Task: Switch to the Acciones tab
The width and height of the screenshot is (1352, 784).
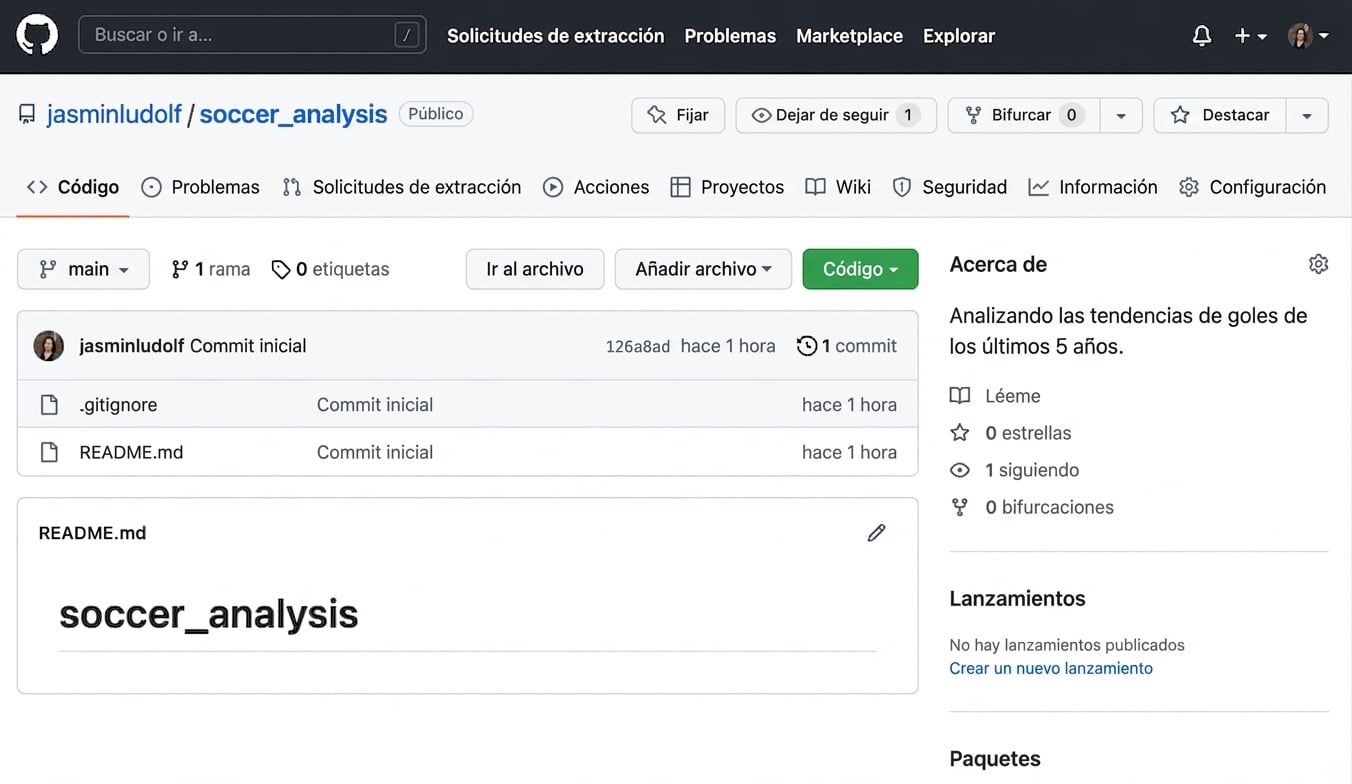Action: click(596, 187)
